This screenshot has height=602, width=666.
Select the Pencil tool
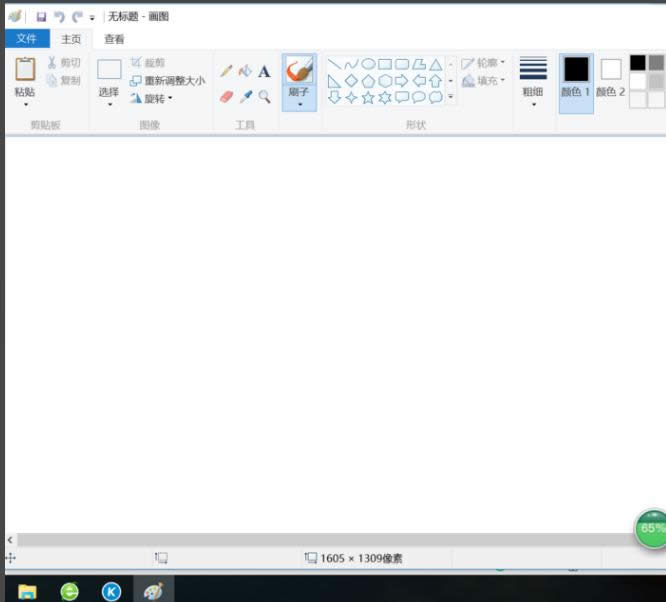(226, 71)
